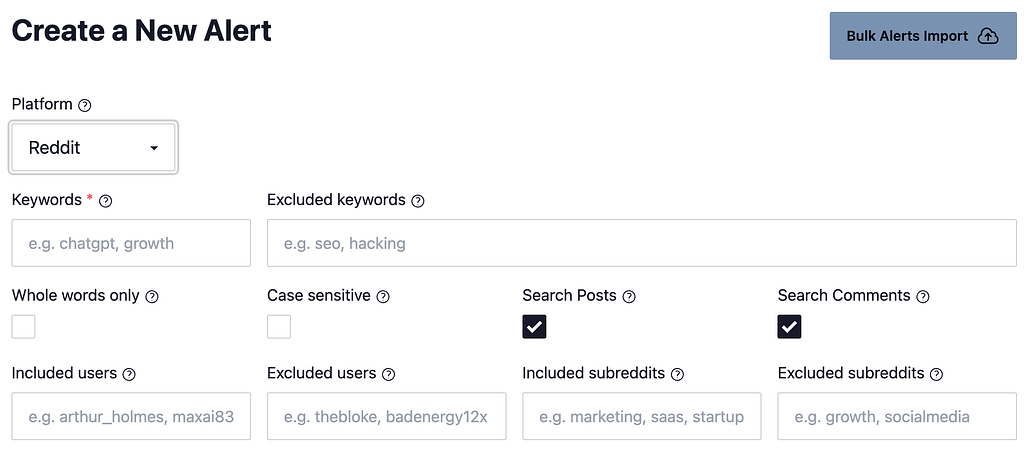Open the Reddit platform dropdown
This screenshot has height=457, width=1024.
[x=94, y=148]
